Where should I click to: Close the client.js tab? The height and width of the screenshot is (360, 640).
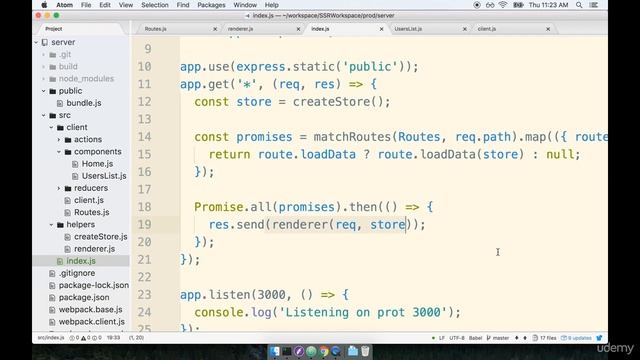(548, 29)
